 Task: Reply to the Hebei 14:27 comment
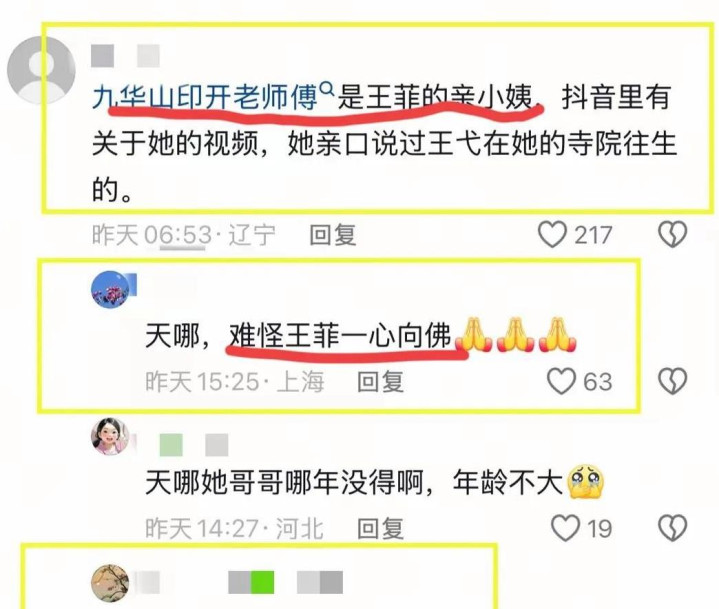[380, 528]
